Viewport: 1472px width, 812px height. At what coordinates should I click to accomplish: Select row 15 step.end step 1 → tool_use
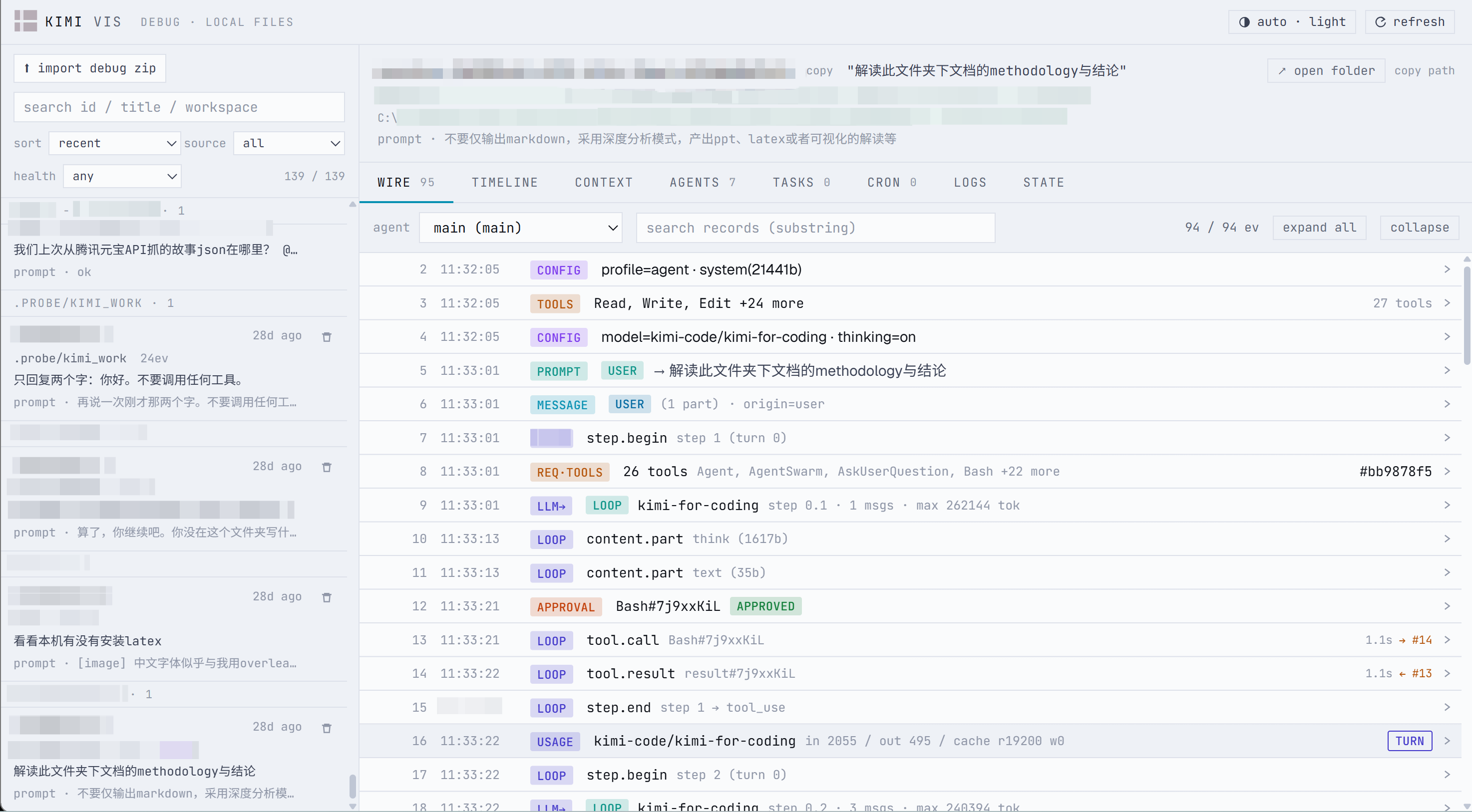click(x=911, y=707)
